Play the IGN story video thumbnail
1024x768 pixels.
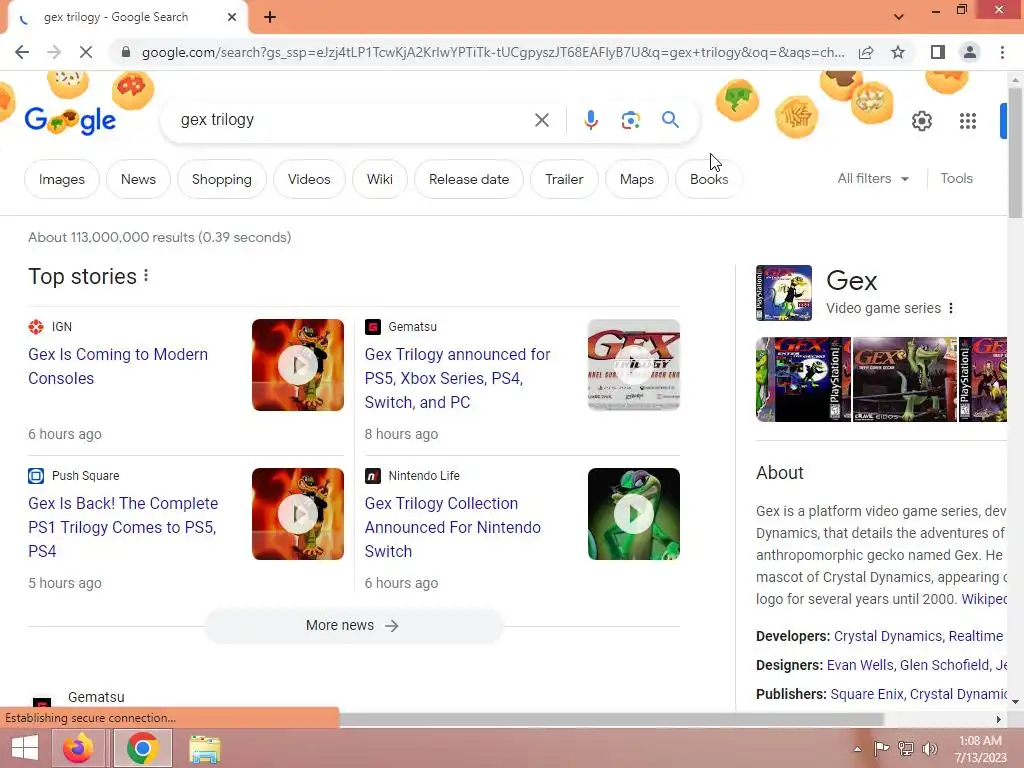tap(298, 365)
